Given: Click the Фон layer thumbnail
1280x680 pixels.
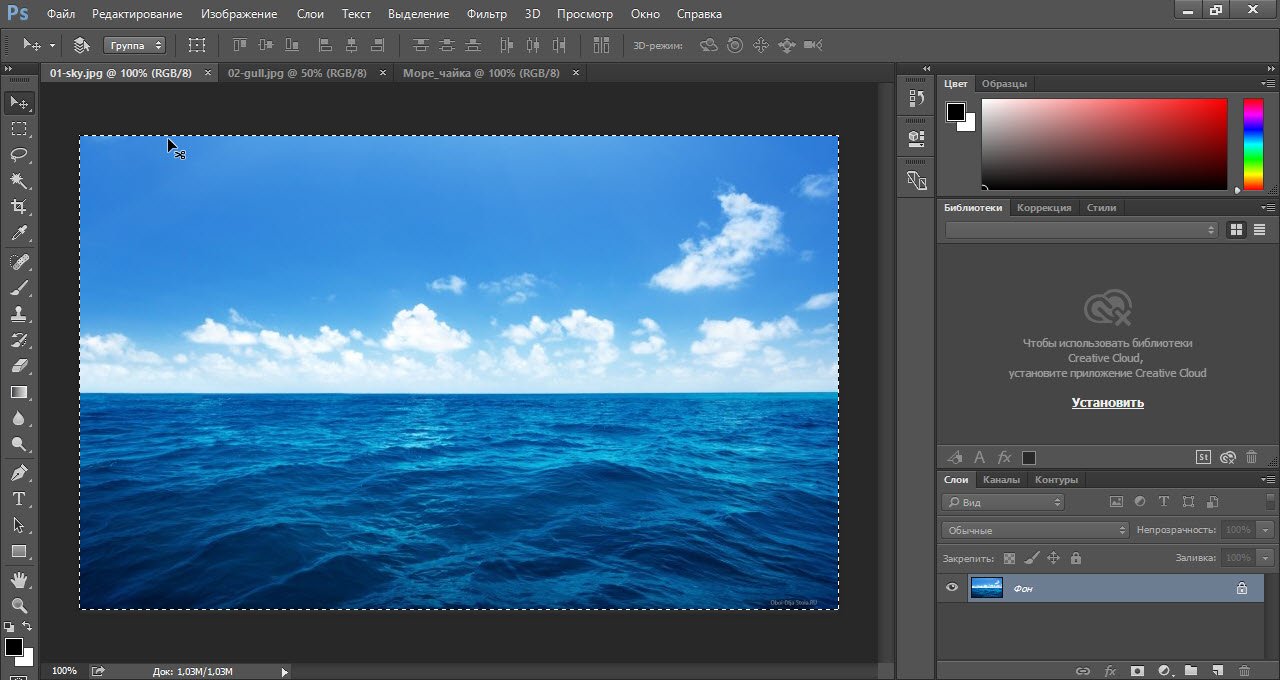Looking at the screenshot, I should [986, 588].
